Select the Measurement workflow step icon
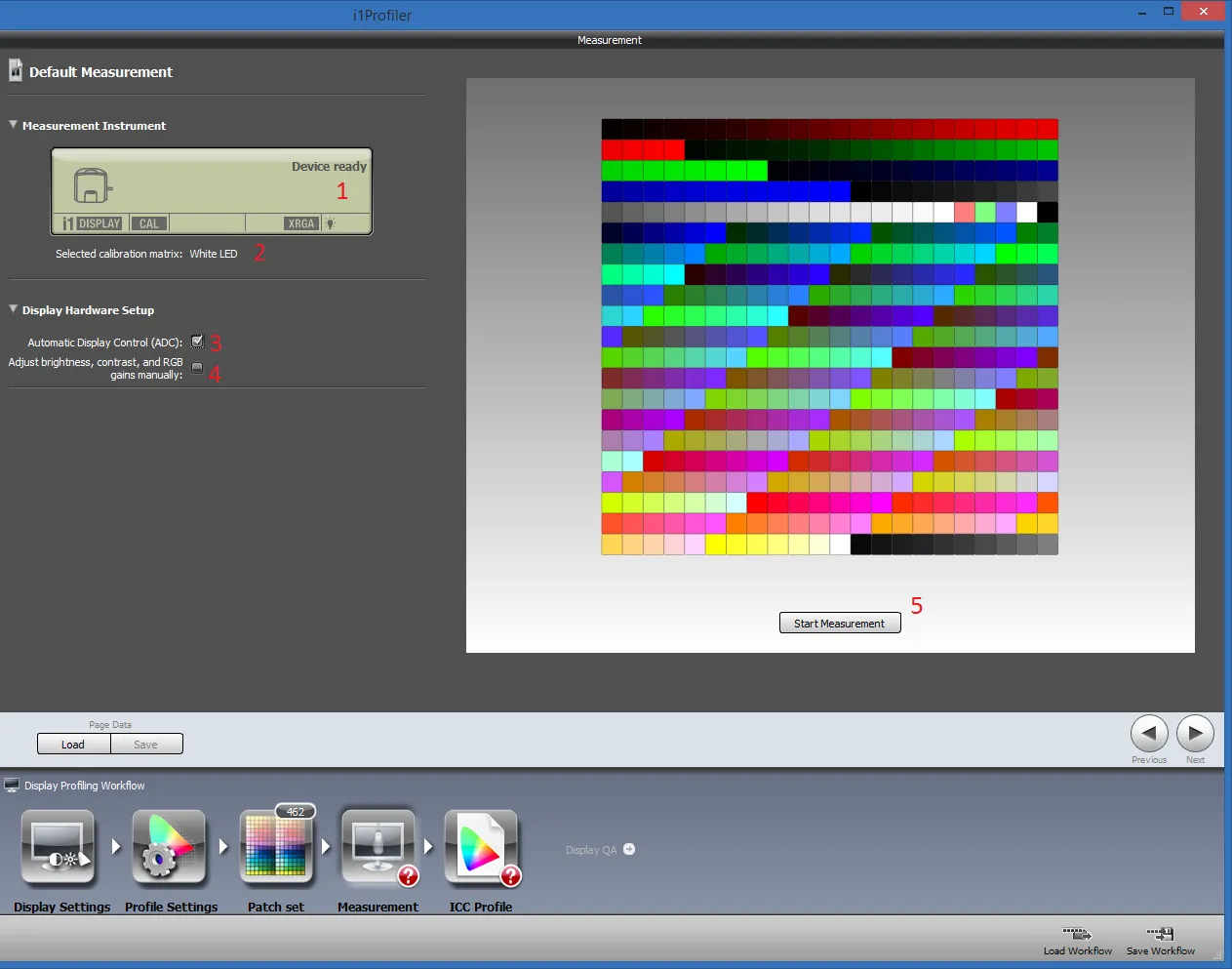The image size is (1232, 969). click(378, 849)
